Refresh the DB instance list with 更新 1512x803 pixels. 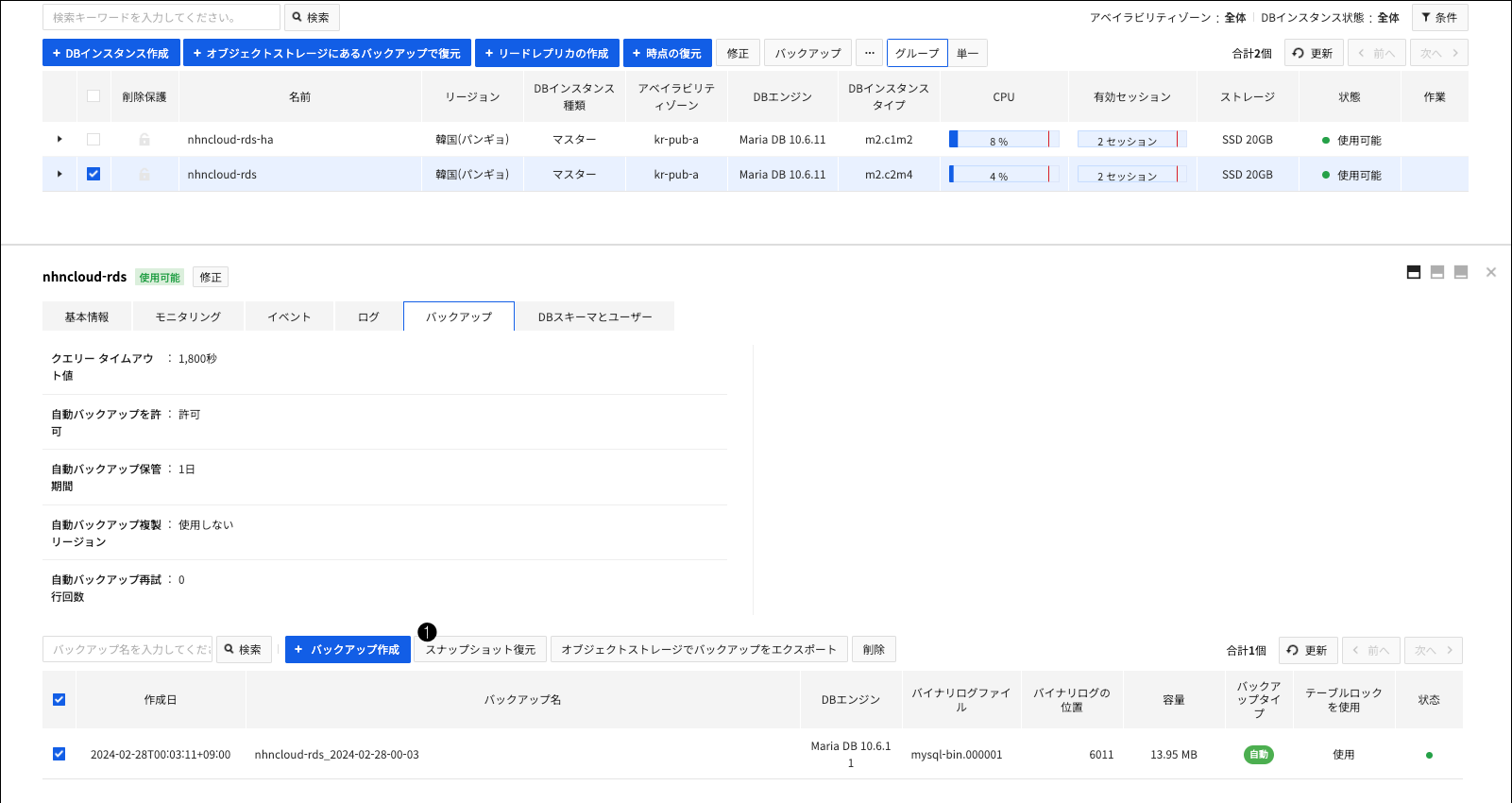point(1313,54)
